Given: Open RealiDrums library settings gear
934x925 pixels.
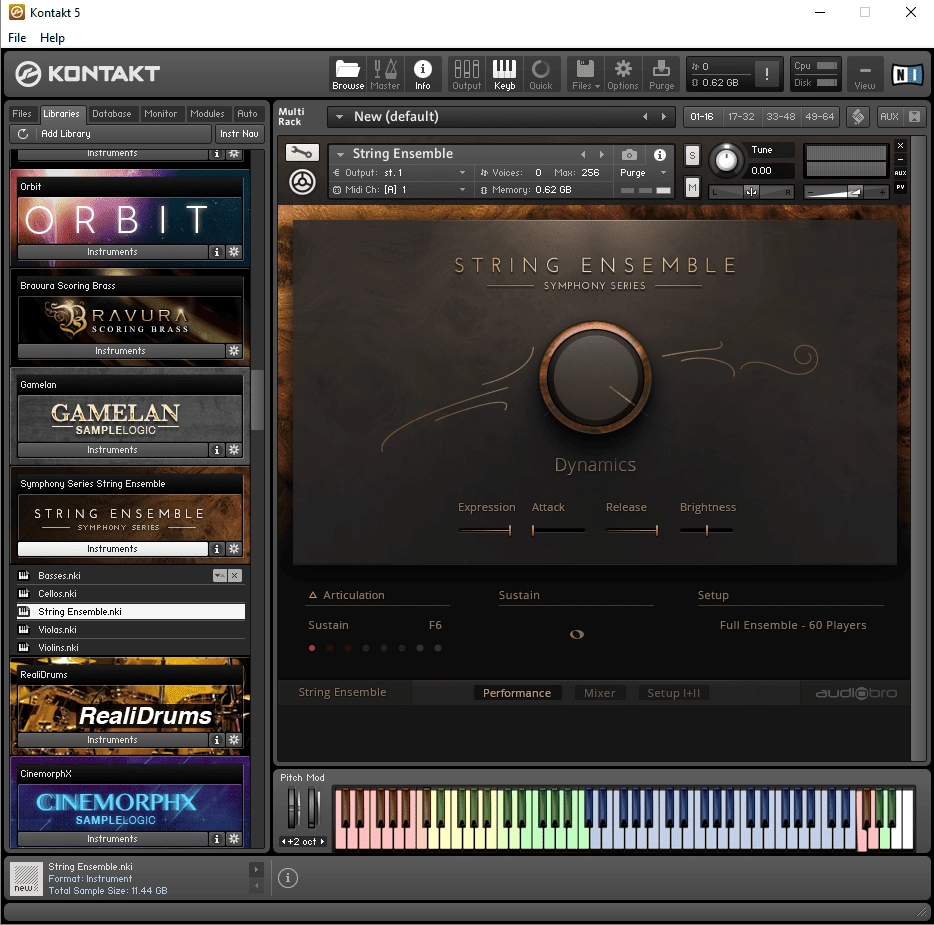Looking at the screenshot, I should point(234,740).
